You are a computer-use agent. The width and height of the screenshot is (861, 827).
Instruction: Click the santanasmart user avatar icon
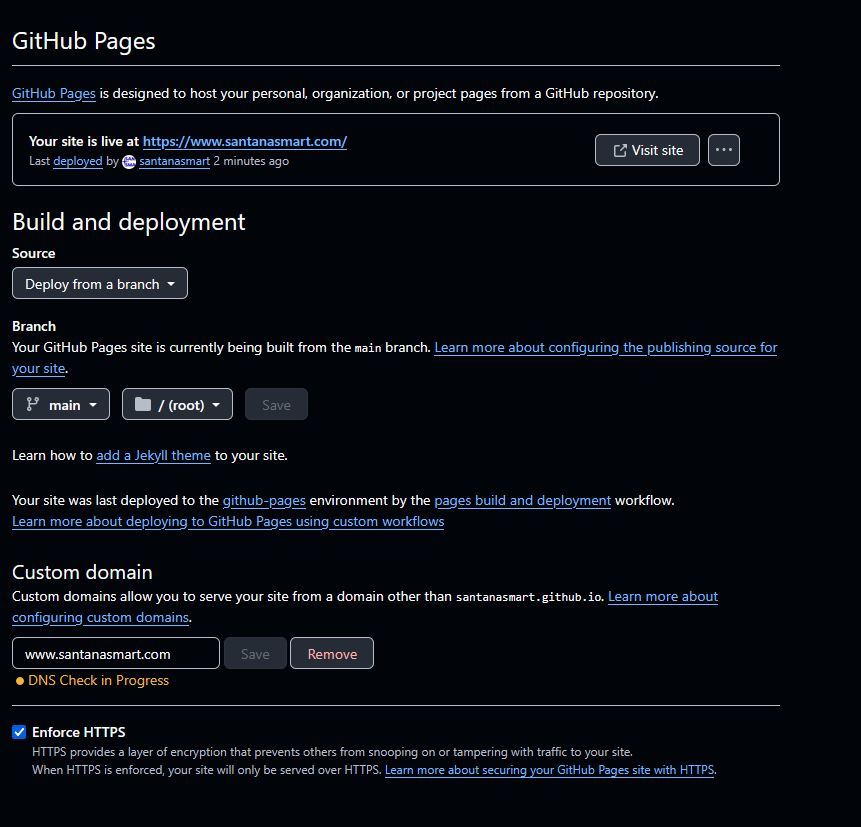coord(129,162)
